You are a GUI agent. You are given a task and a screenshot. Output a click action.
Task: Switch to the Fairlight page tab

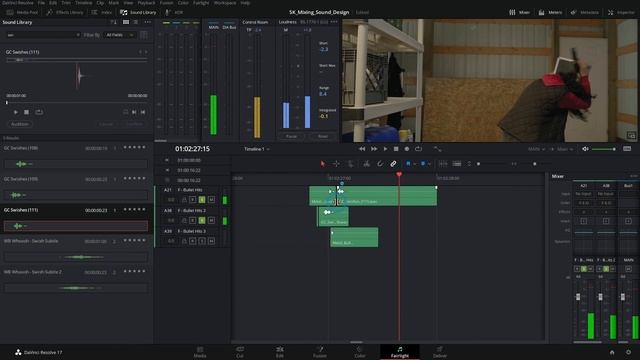coord(400,352)
